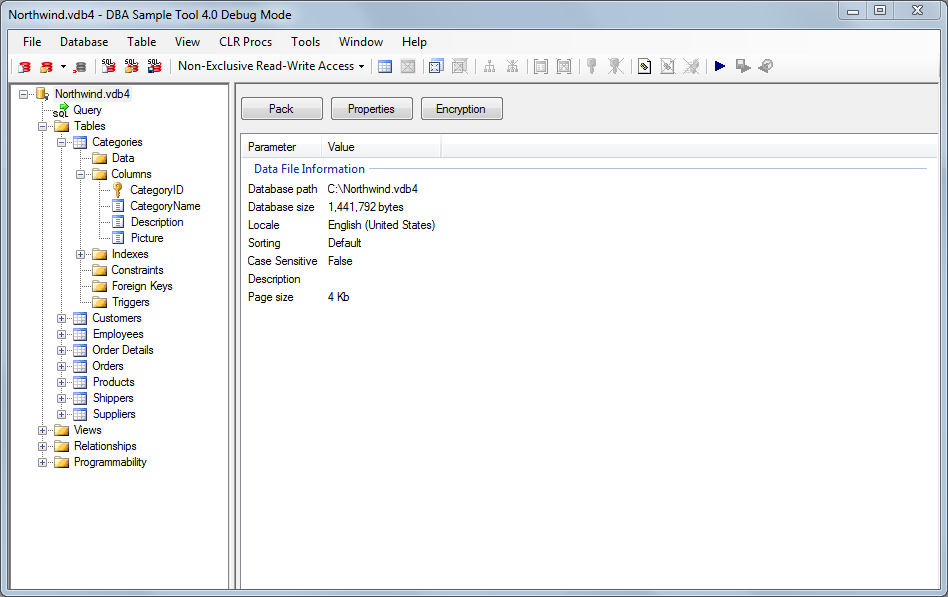948x597 pixels.
Task: Click the blue Run arrow on the toolbar
Action: [720, 66]
